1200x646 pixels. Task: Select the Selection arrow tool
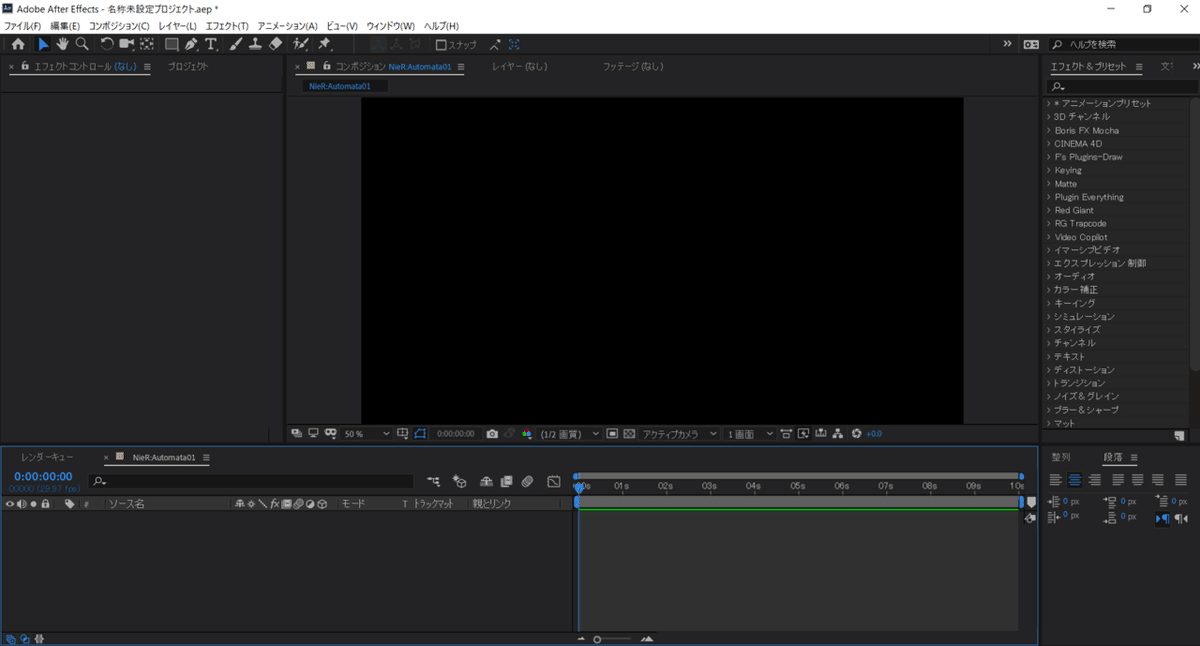pyautogui.click(x=43, y=44)
